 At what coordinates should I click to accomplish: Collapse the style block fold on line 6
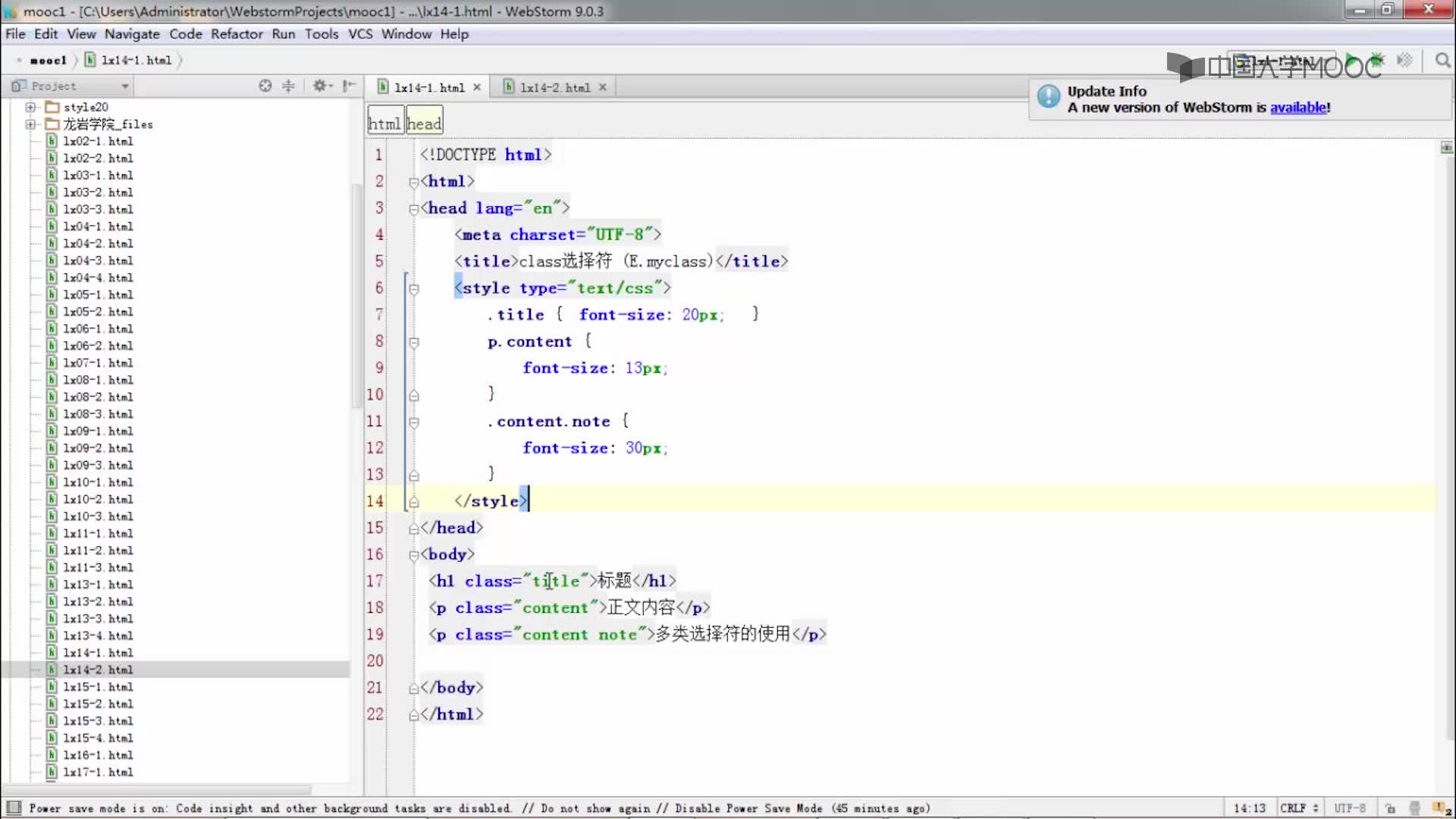pyautogui.click(x=414, y=289)
